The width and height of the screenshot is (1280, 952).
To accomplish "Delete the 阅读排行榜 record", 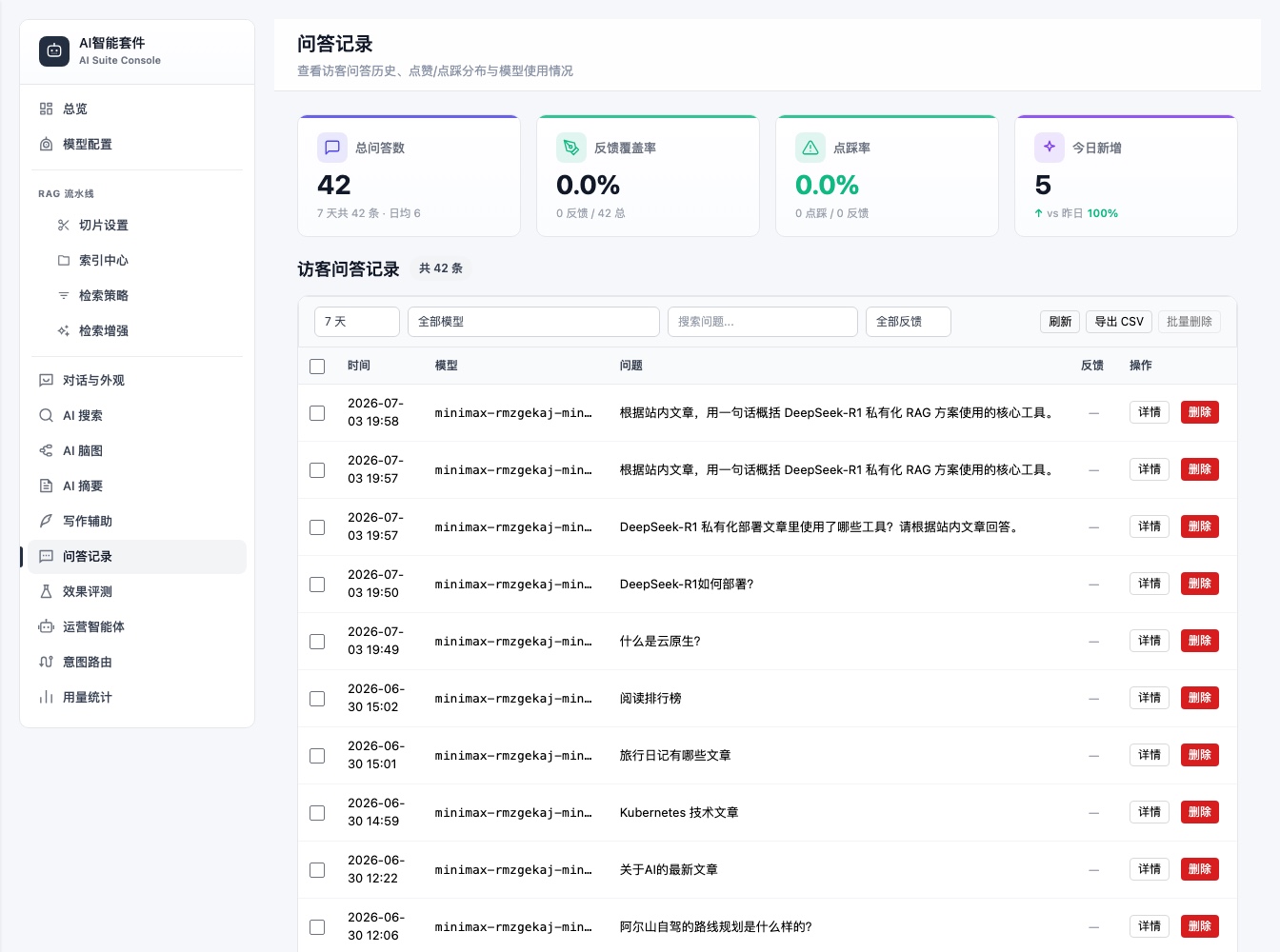I will pos(1200,698).
